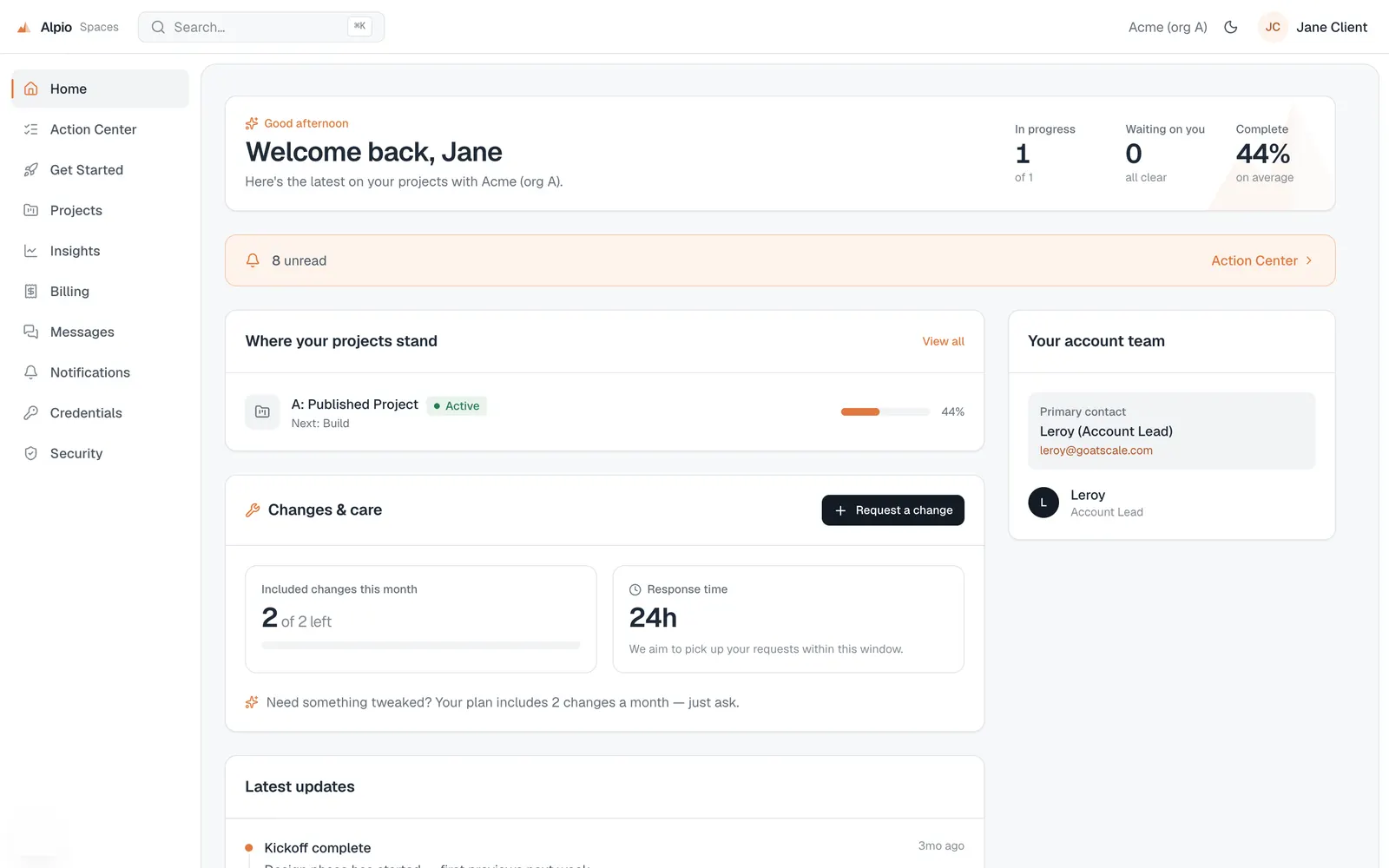Email leroy@goatscale.com link

tap(1096, 450)
